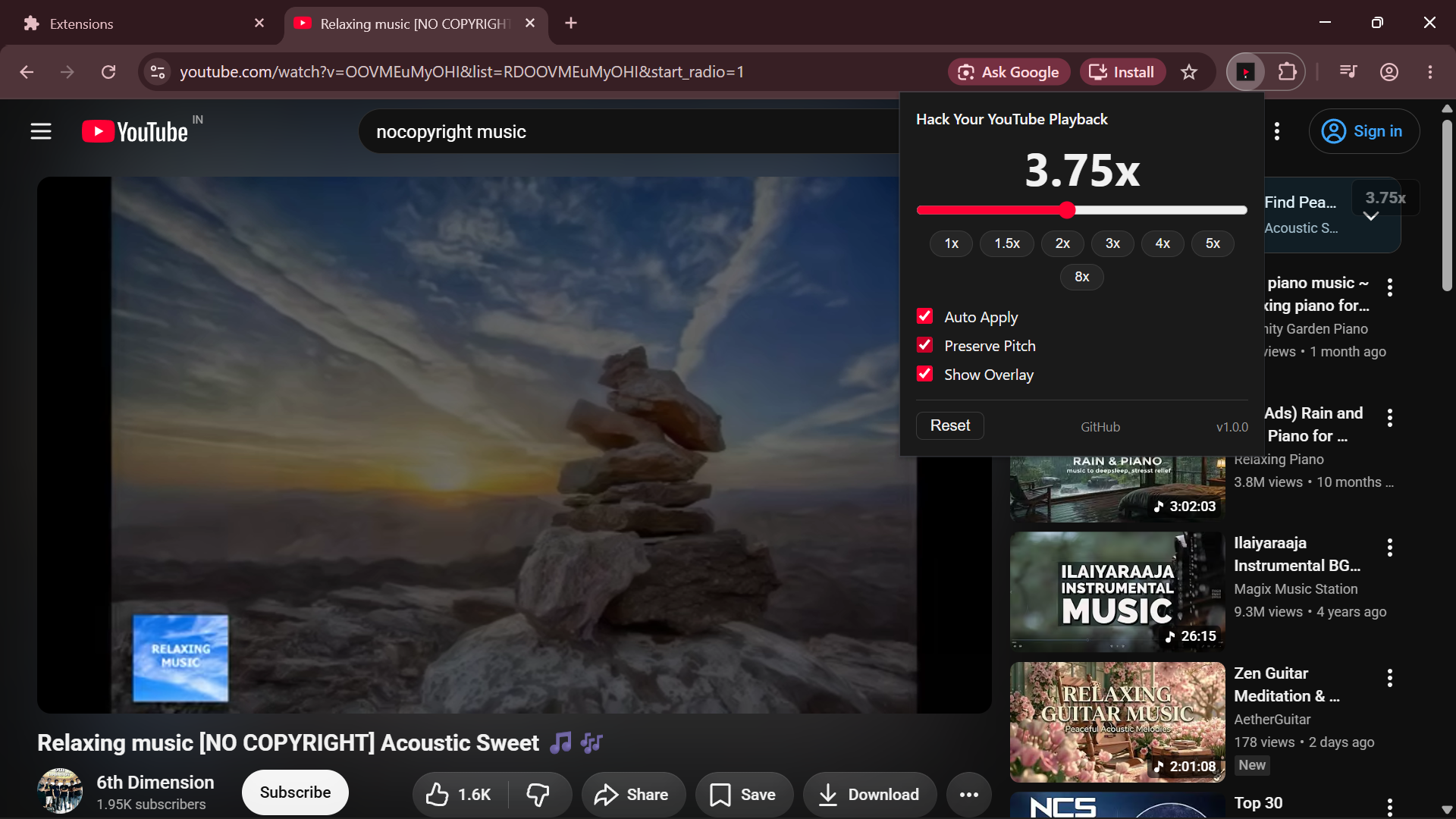View site information icon in the address bar
The height and width of the screenshot is (819, 1456).
pyautogui.click(x=158, y=72)
